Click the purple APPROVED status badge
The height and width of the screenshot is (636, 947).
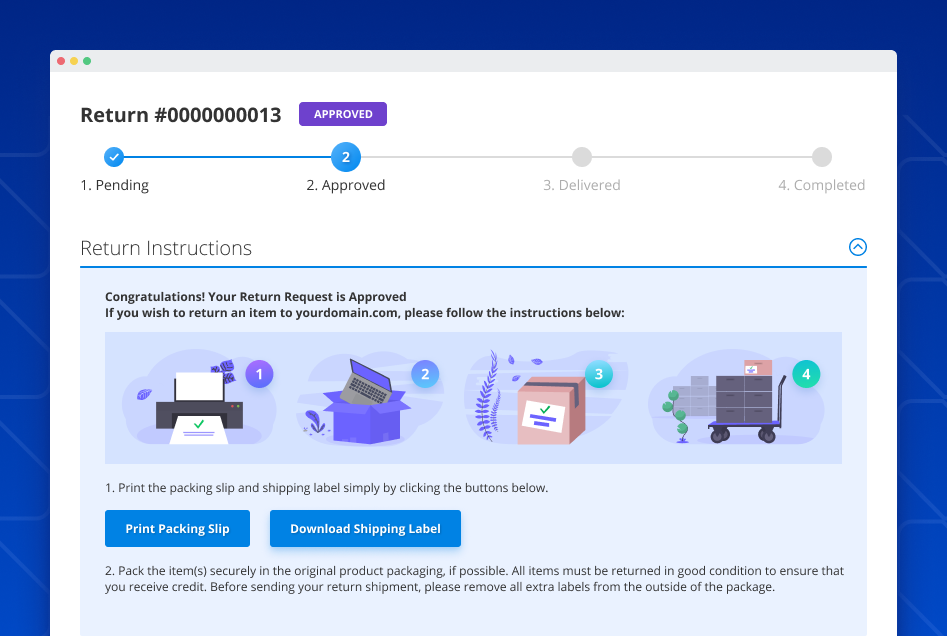pos(343,114)
